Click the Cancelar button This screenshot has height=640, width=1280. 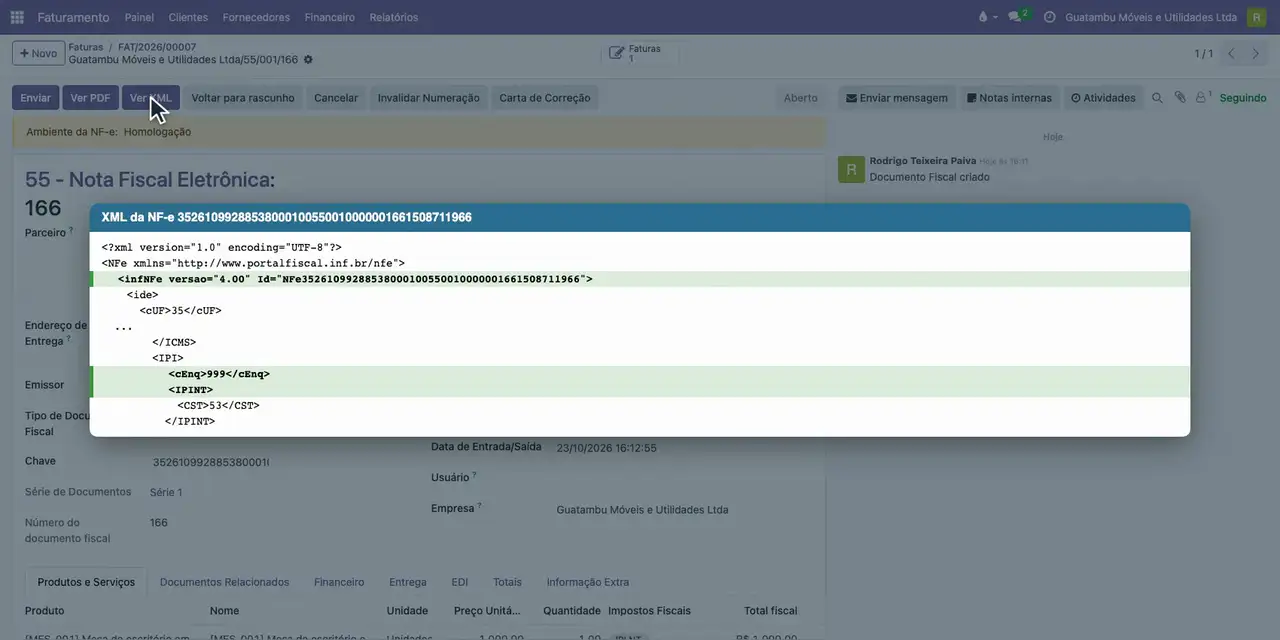[x=336, y=98]
